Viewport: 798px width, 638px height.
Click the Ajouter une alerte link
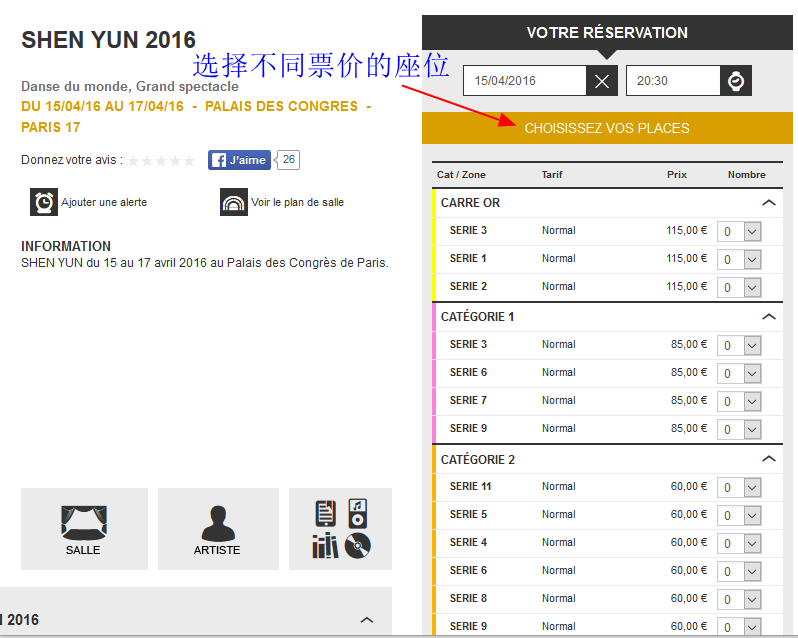click(104, 202)
